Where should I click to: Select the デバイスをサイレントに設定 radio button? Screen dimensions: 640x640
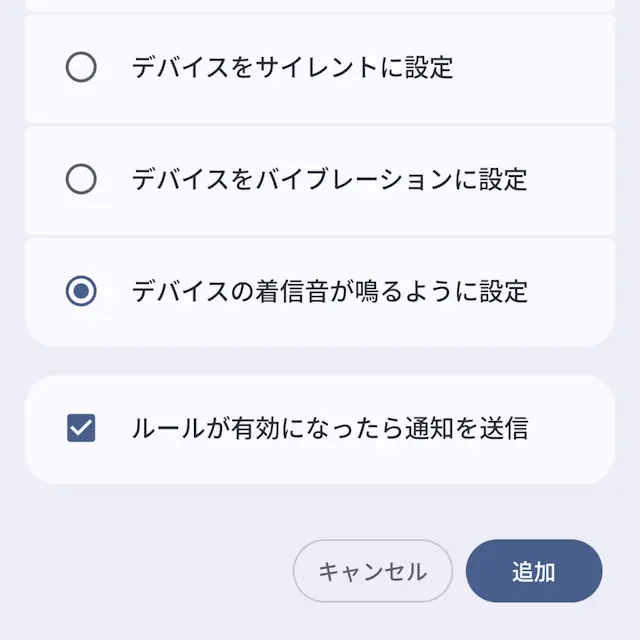[x=81, y=67]
